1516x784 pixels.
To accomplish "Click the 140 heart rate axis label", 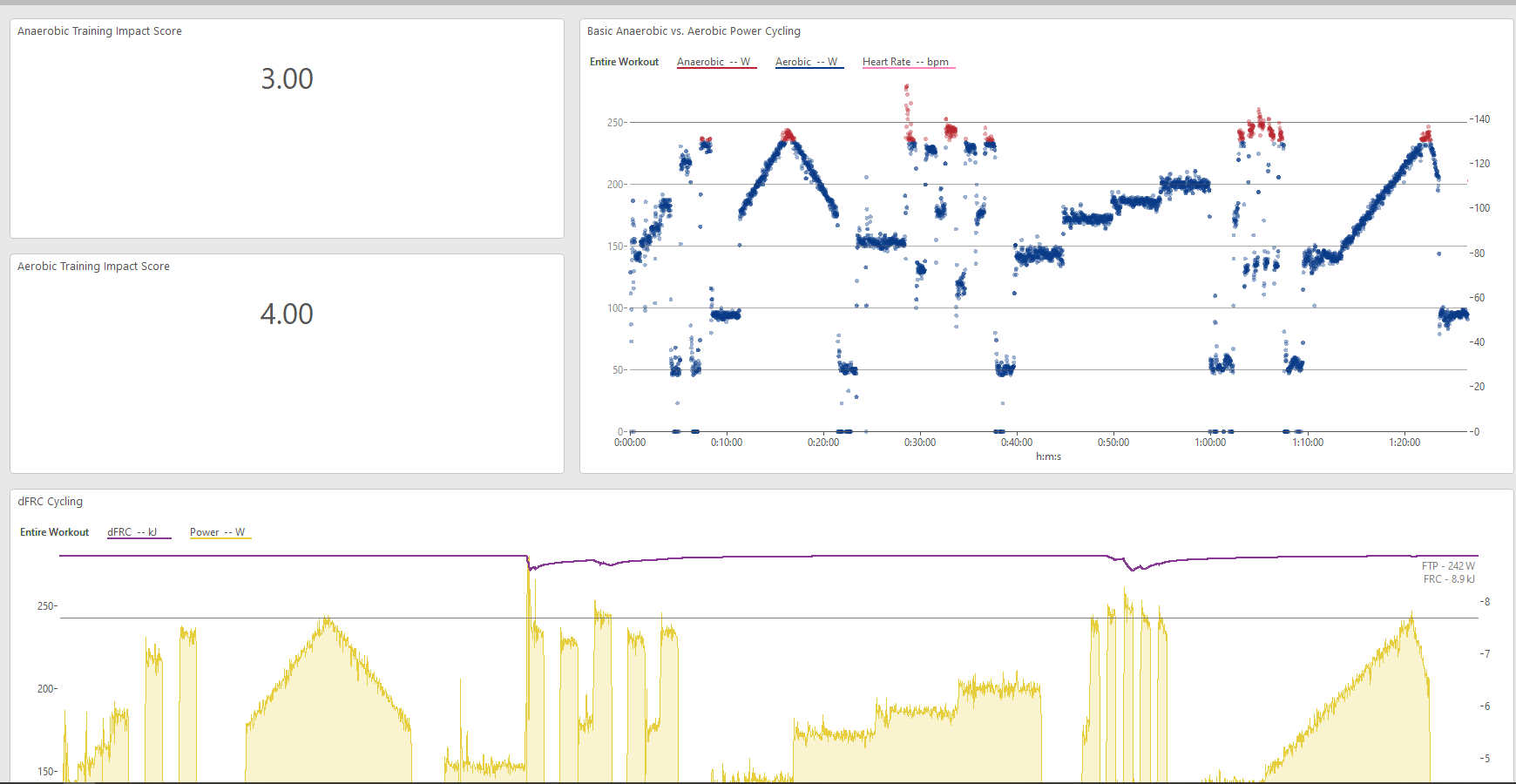I will 1482,119.
